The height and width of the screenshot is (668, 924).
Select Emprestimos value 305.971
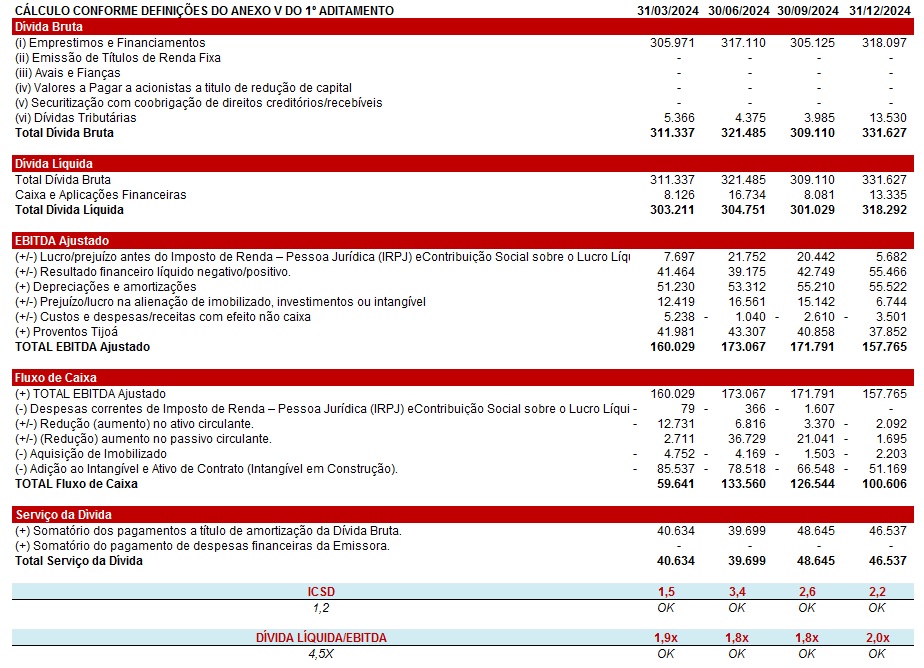click(x=672, y=42)
